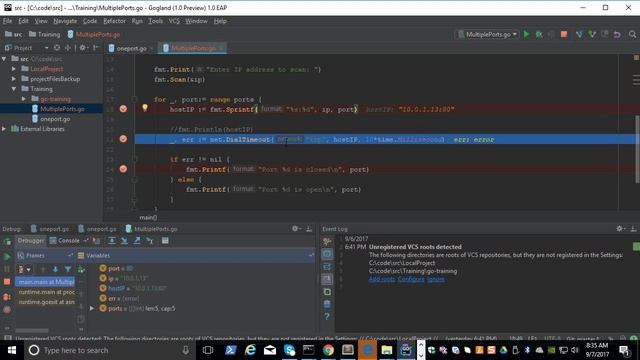640x360 pixels.
Task: Expand the LocalProject folder
Action: coord(14,69)
